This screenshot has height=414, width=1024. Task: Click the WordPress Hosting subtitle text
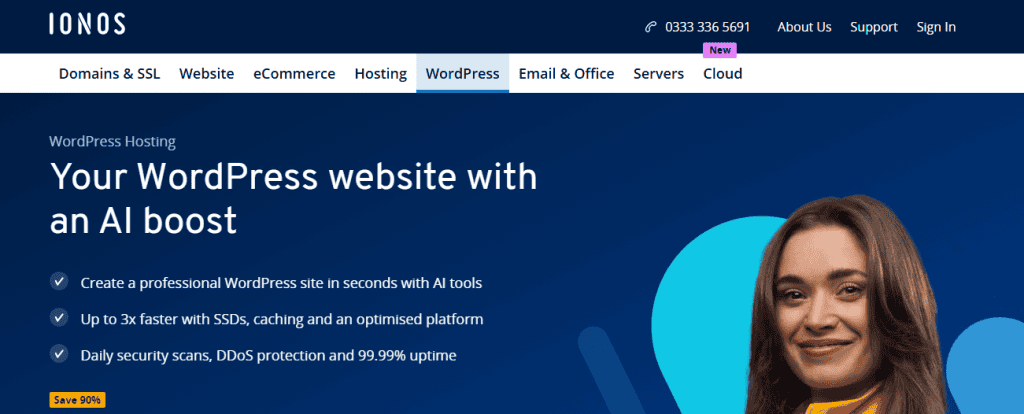pyautogui.click(x=112, y=141)
